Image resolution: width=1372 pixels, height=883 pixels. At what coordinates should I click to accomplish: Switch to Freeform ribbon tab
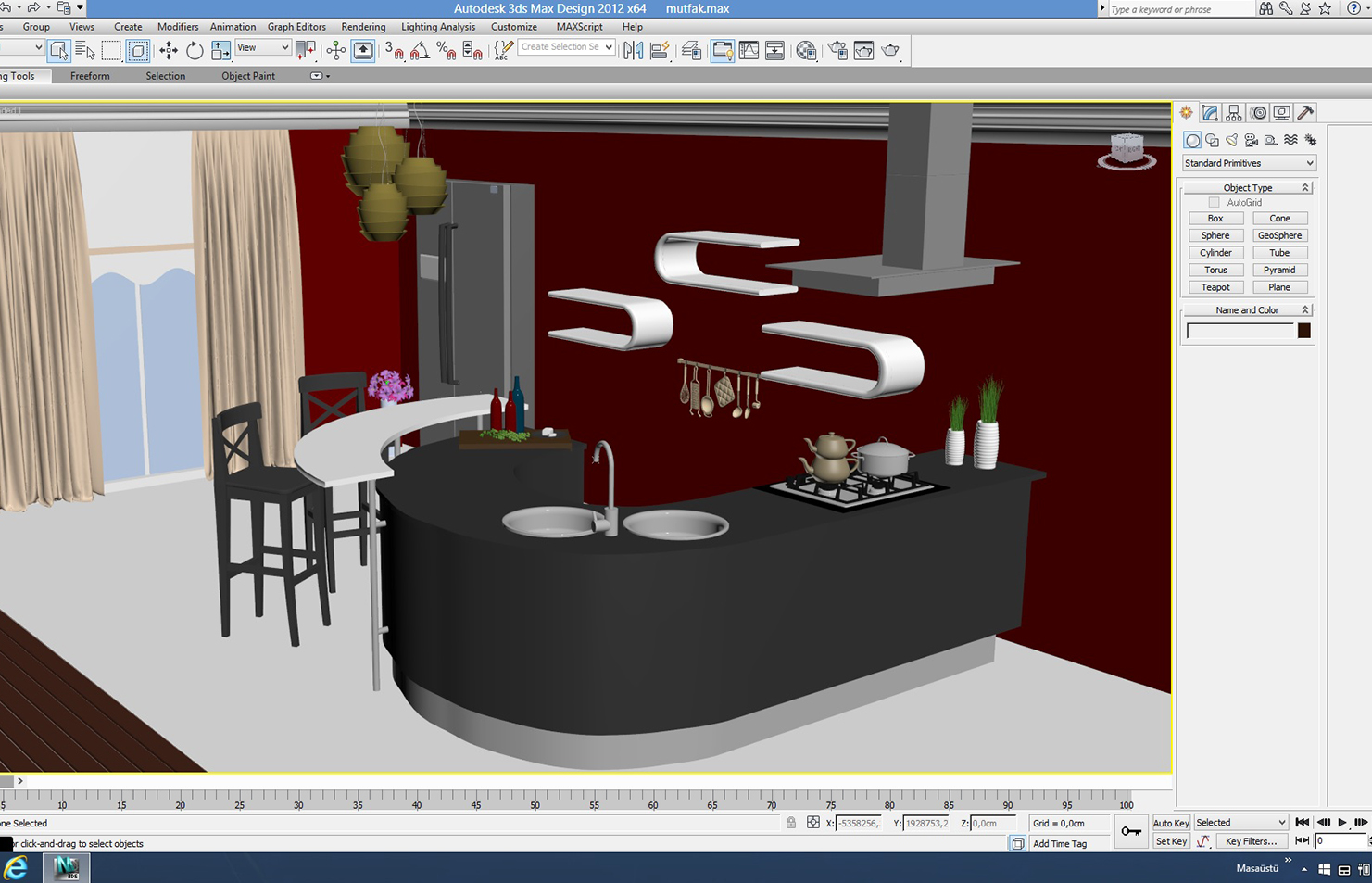coord(90,76)
